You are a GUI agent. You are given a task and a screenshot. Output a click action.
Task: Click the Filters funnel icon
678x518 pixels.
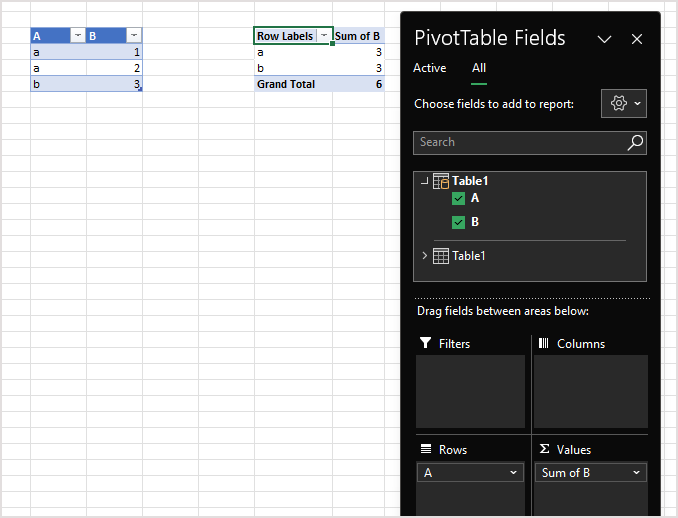[x=425, y=343]
